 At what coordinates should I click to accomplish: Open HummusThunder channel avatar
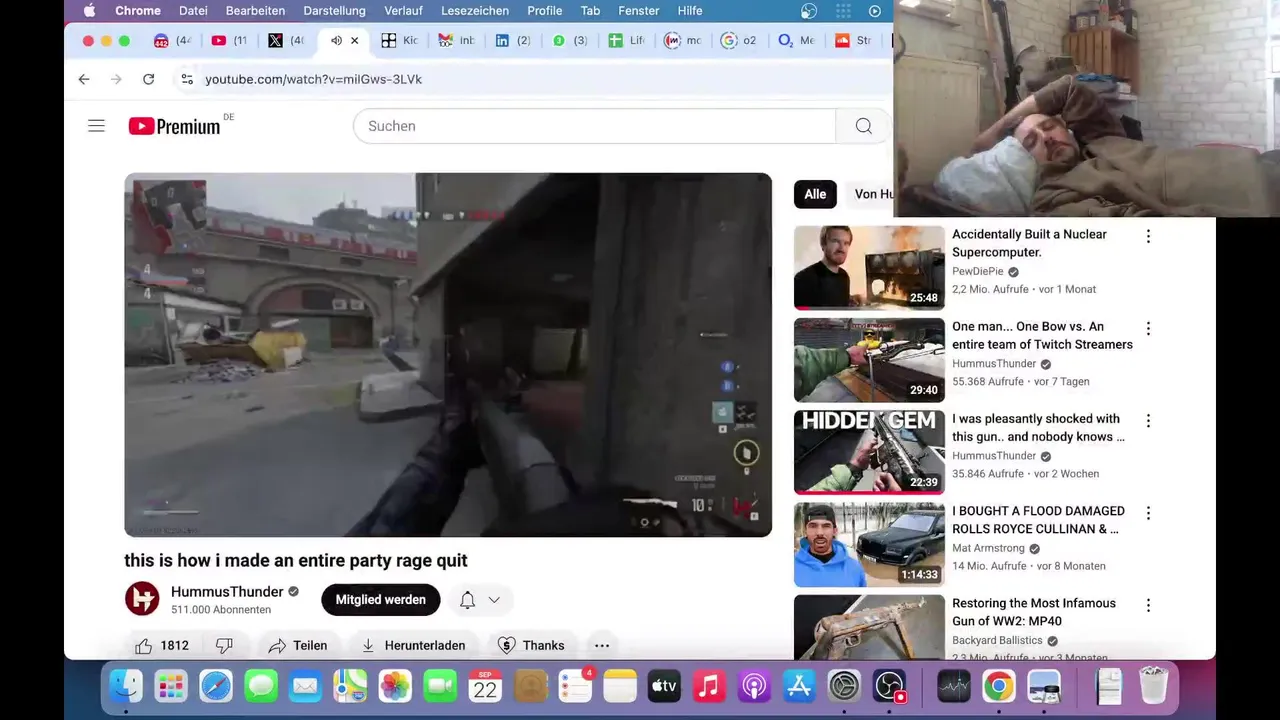pyautogui.click(x=142, y=599)
